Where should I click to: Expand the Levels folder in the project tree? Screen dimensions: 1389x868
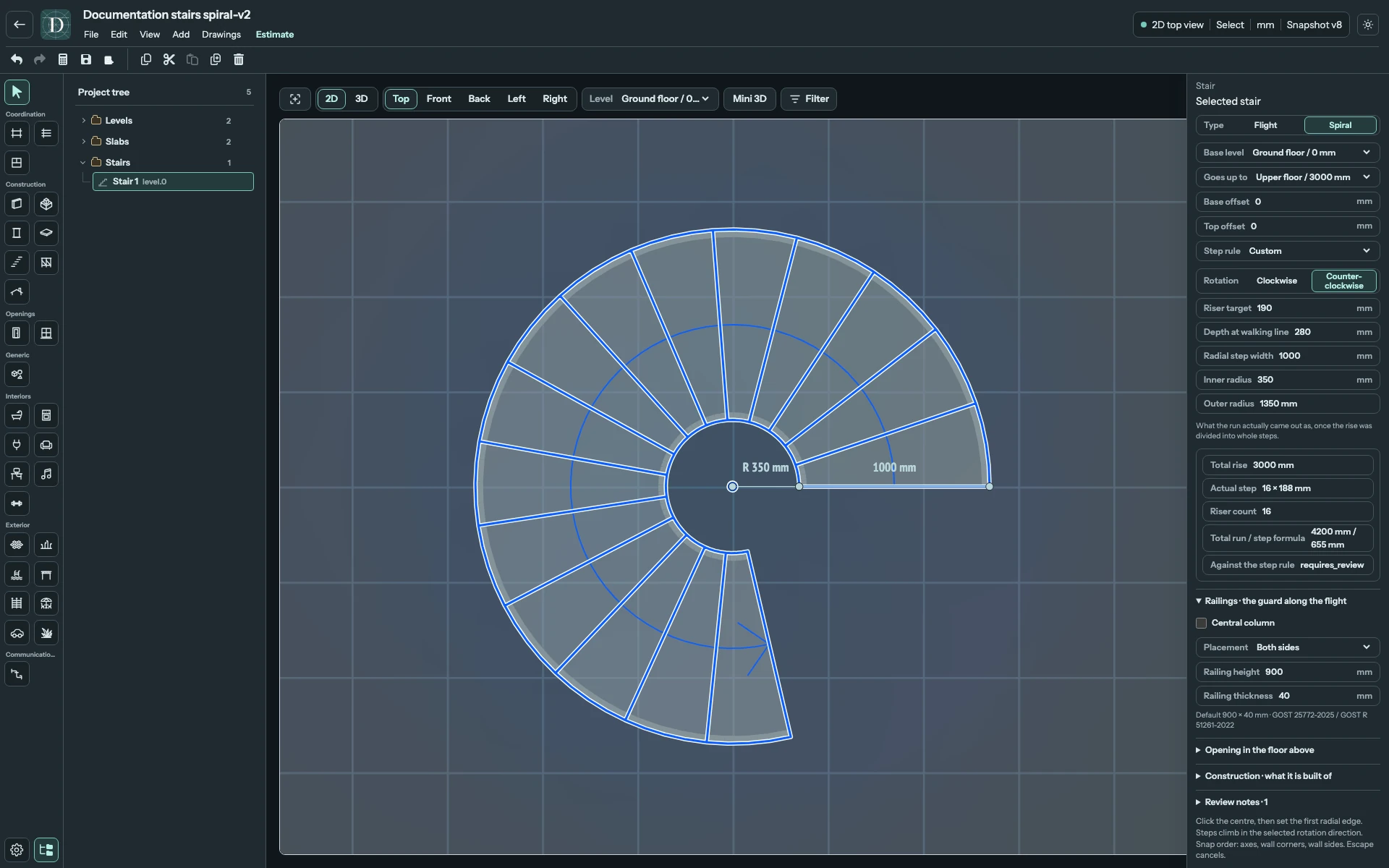pyautogui.click(x=83, y=121)
